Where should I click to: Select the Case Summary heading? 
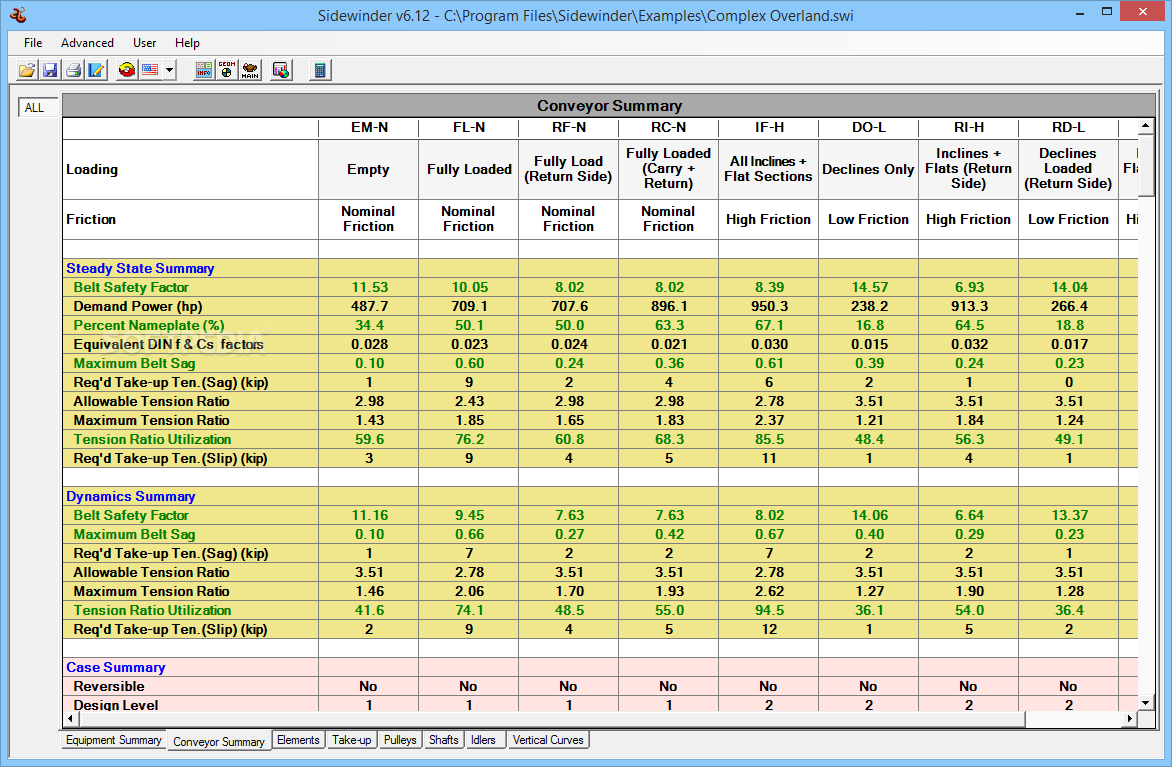116,668
